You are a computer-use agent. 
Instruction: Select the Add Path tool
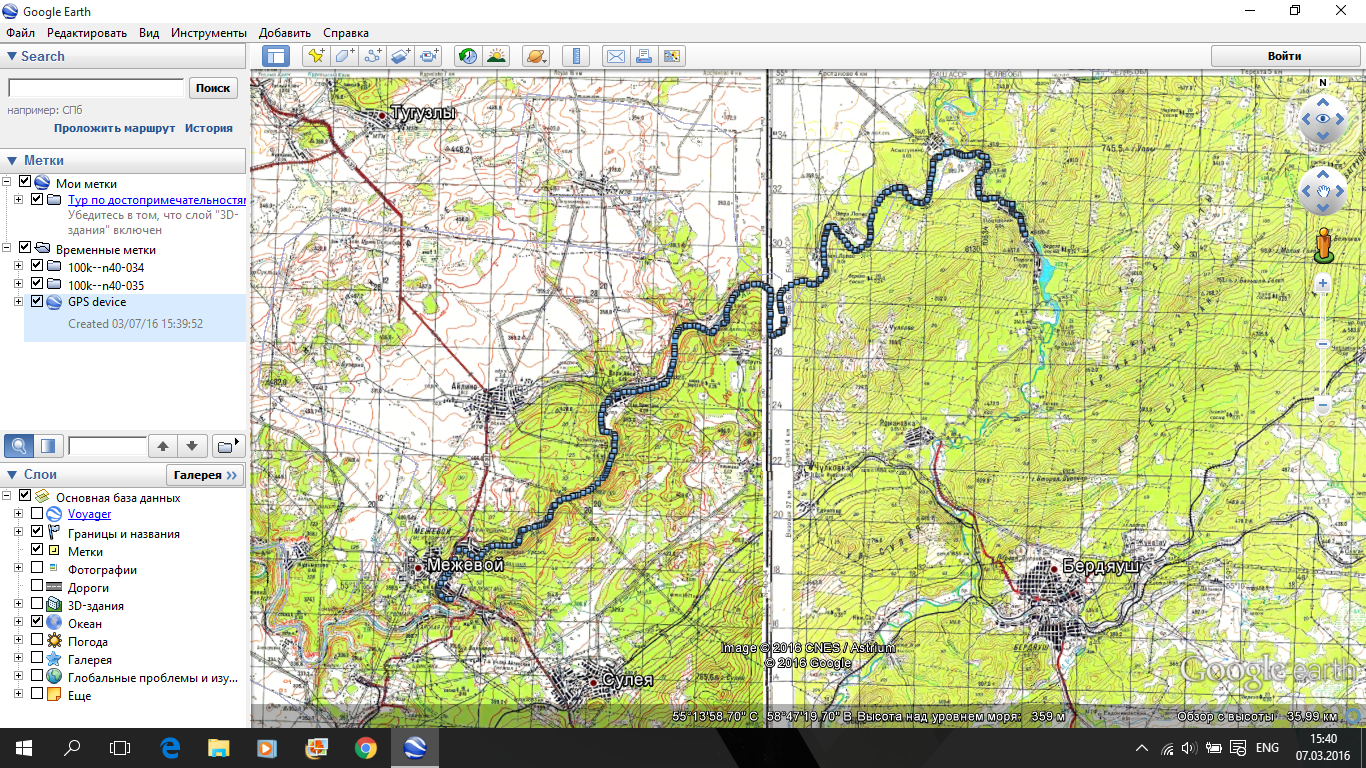click(x=373, y=56)
